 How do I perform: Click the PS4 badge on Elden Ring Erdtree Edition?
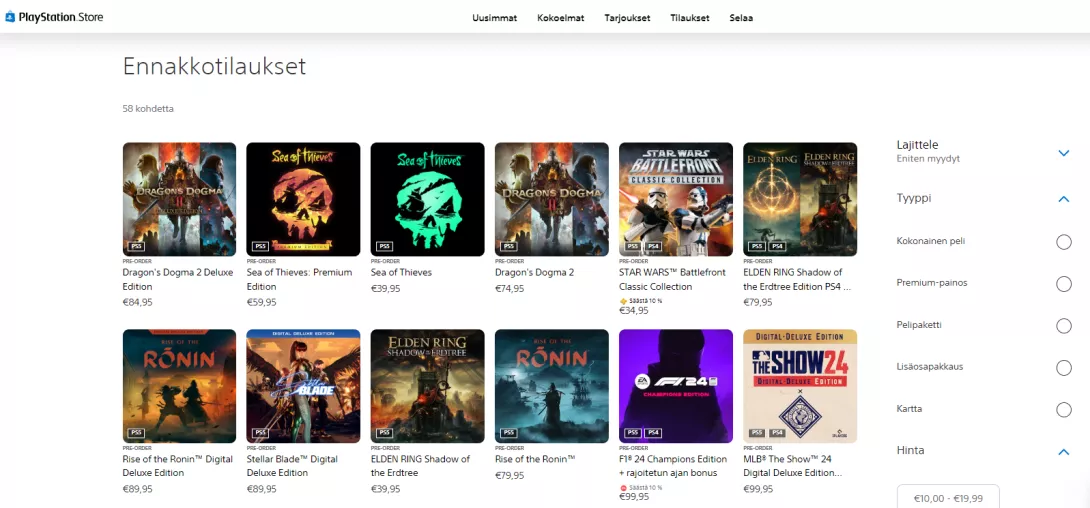click(x=777, y=247)
